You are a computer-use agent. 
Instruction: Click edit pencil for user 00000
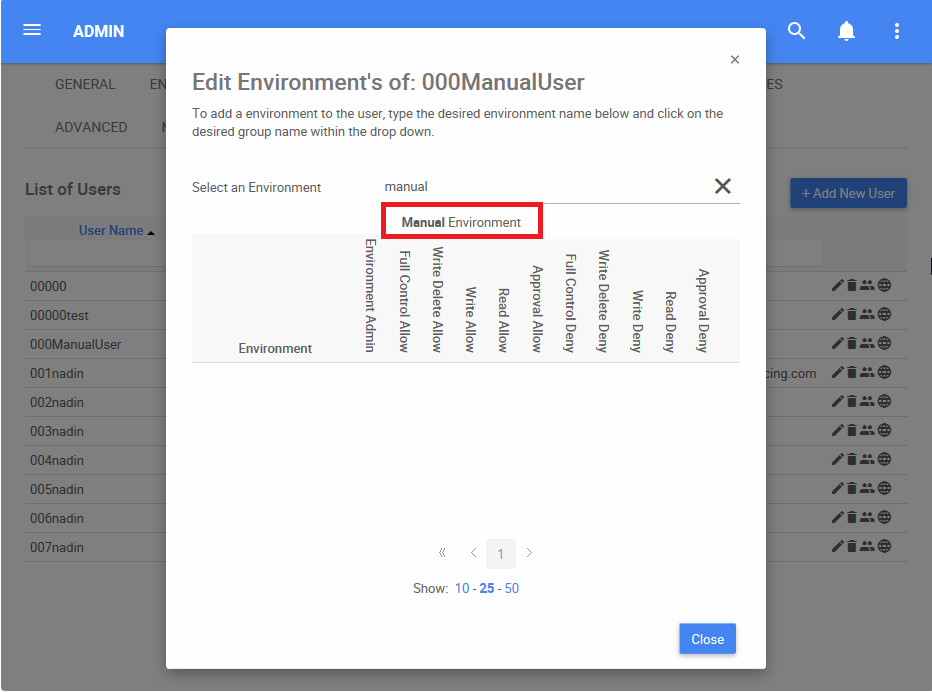(838, 286)
